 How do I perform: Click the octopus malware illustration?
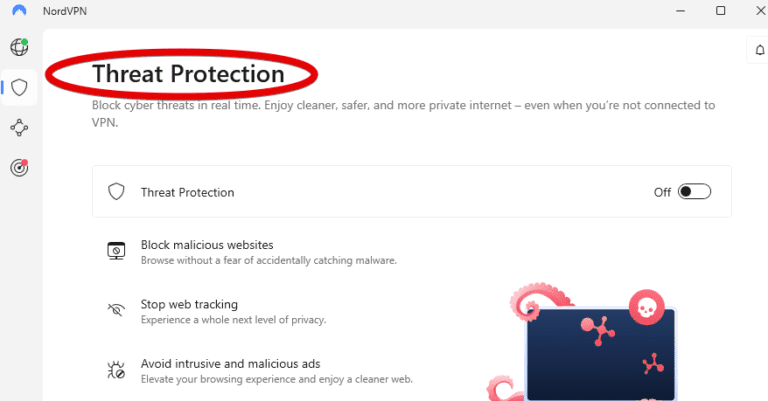[595, 345]
